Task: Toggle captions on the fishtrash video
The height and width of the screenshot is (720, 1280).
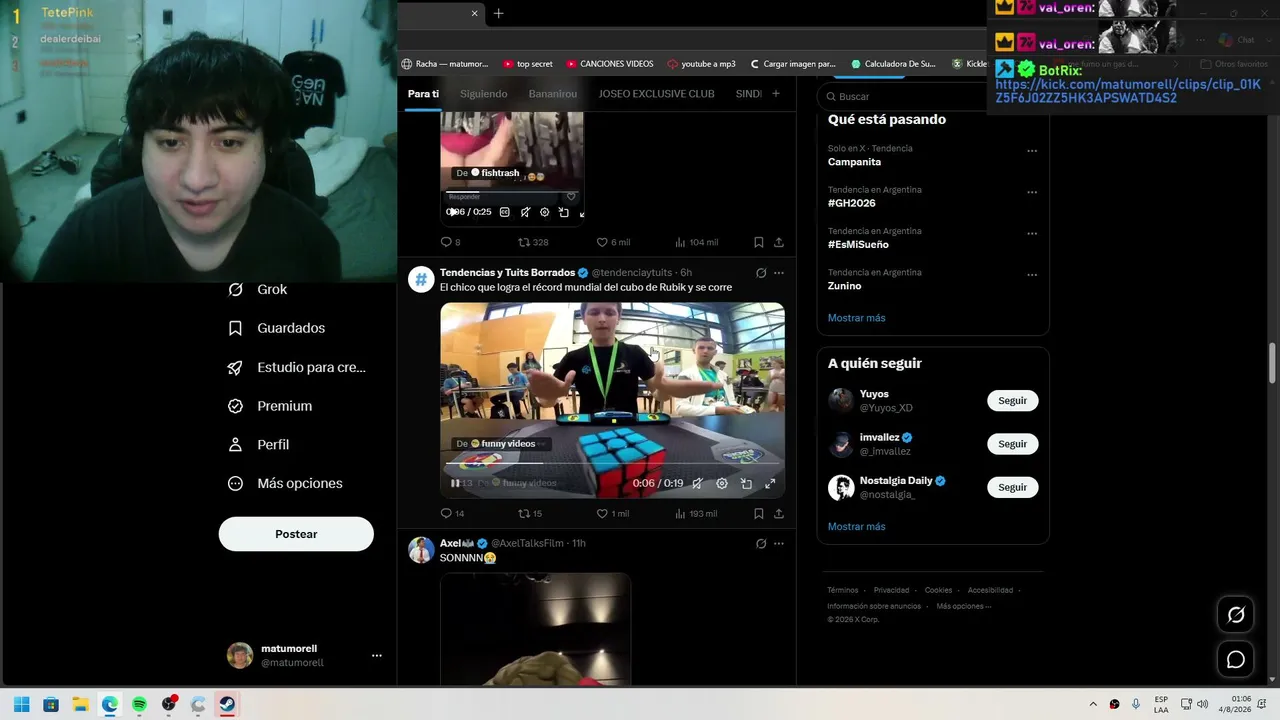Action: click(504, 212)
